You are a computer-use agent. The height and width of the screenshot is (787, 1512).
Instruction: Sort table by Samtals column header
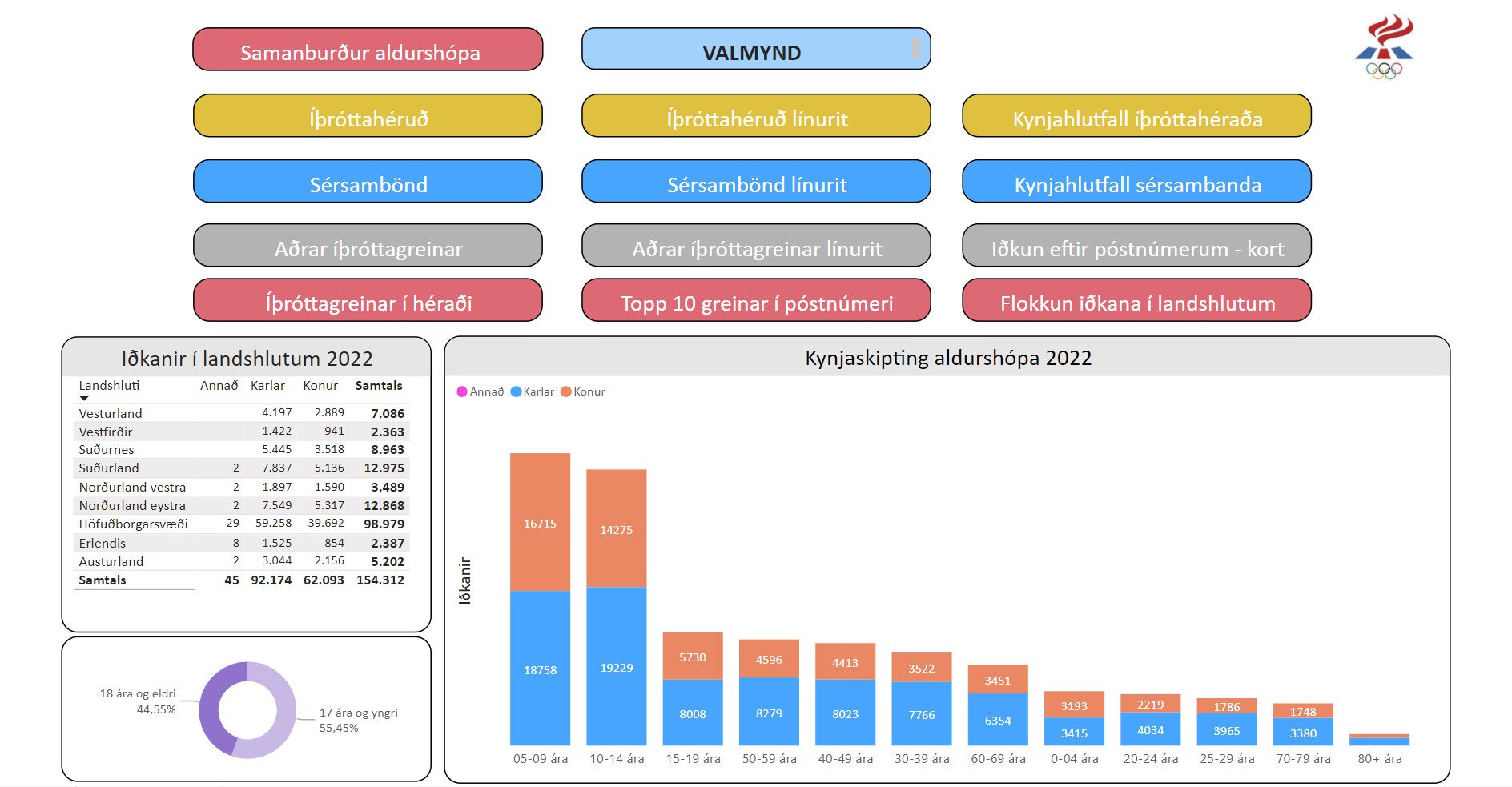379,386
